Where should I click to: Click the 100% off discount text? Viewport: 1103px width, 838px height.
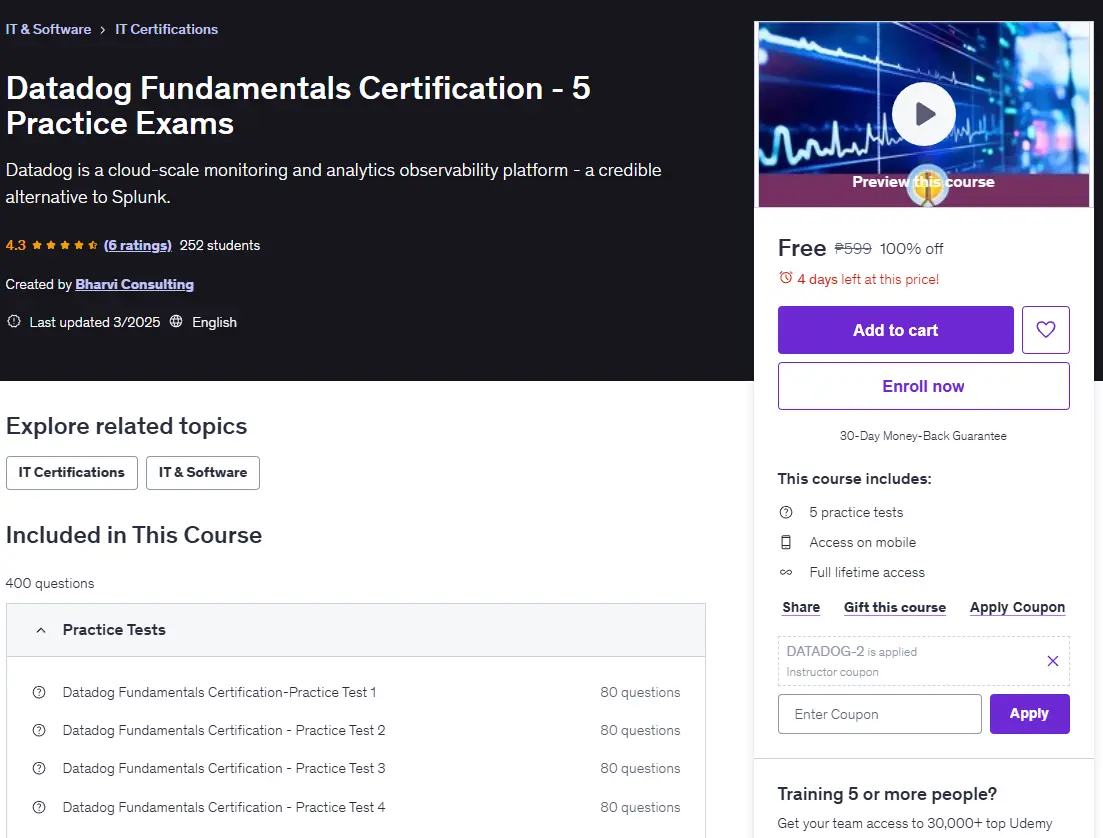[911, 248]
